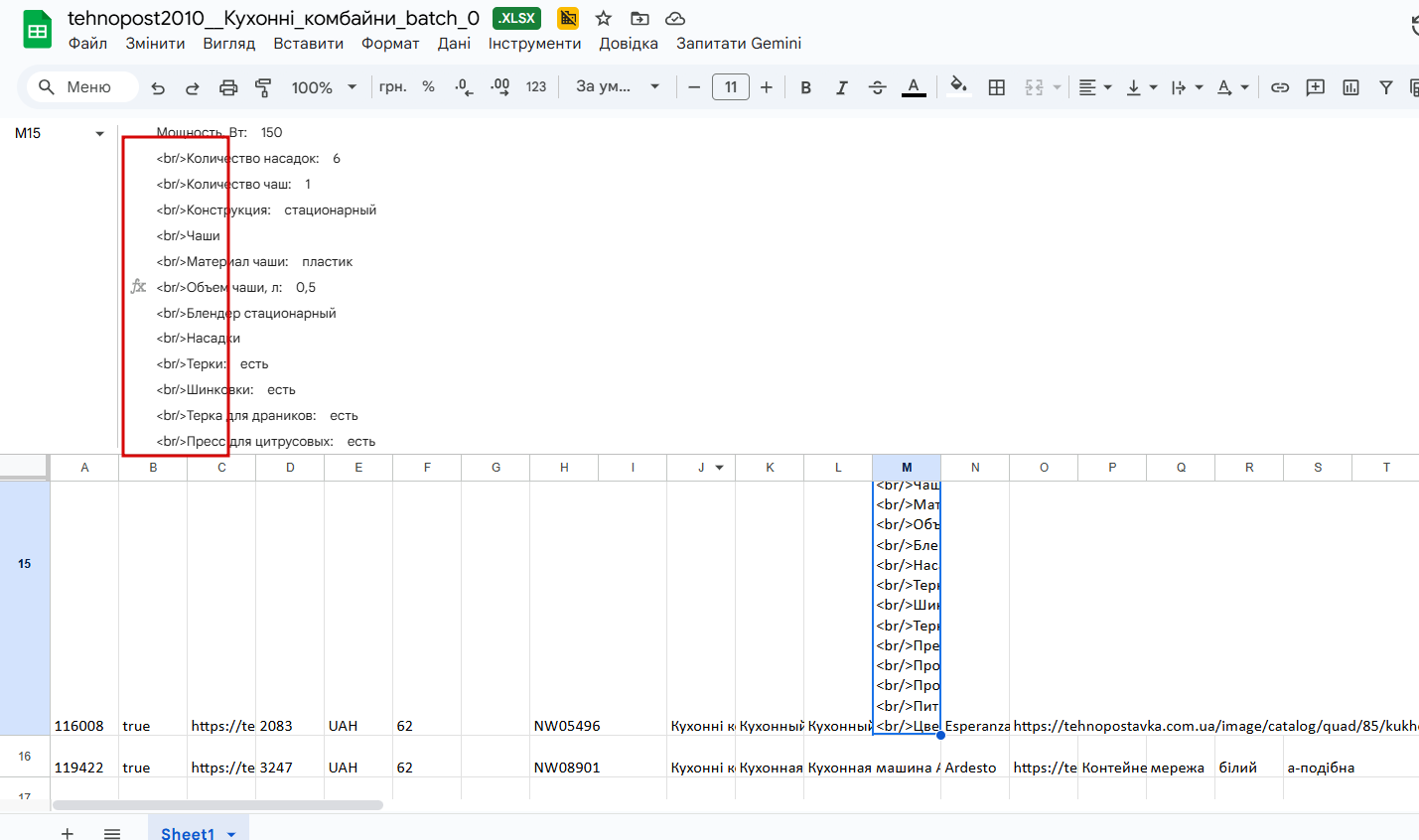Viewport: 1419px width, 840px height.
Task: Open vertical align dropdown
Action: click(1142, 87)
